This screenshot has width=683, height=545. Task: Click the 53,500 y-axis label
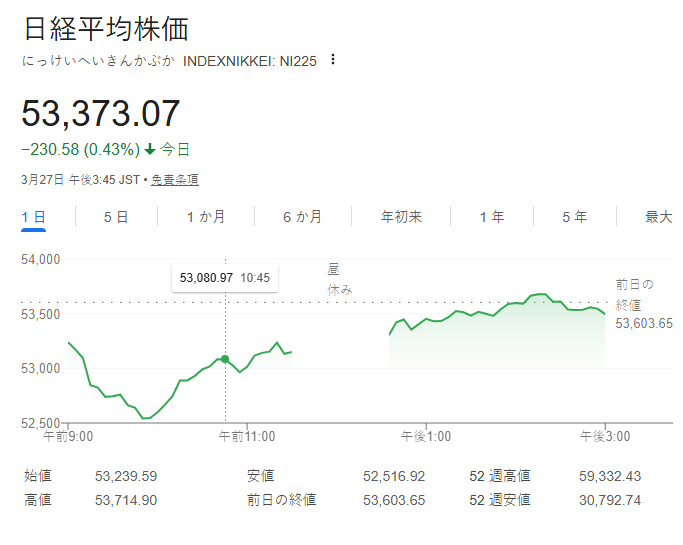coord(41,314)
